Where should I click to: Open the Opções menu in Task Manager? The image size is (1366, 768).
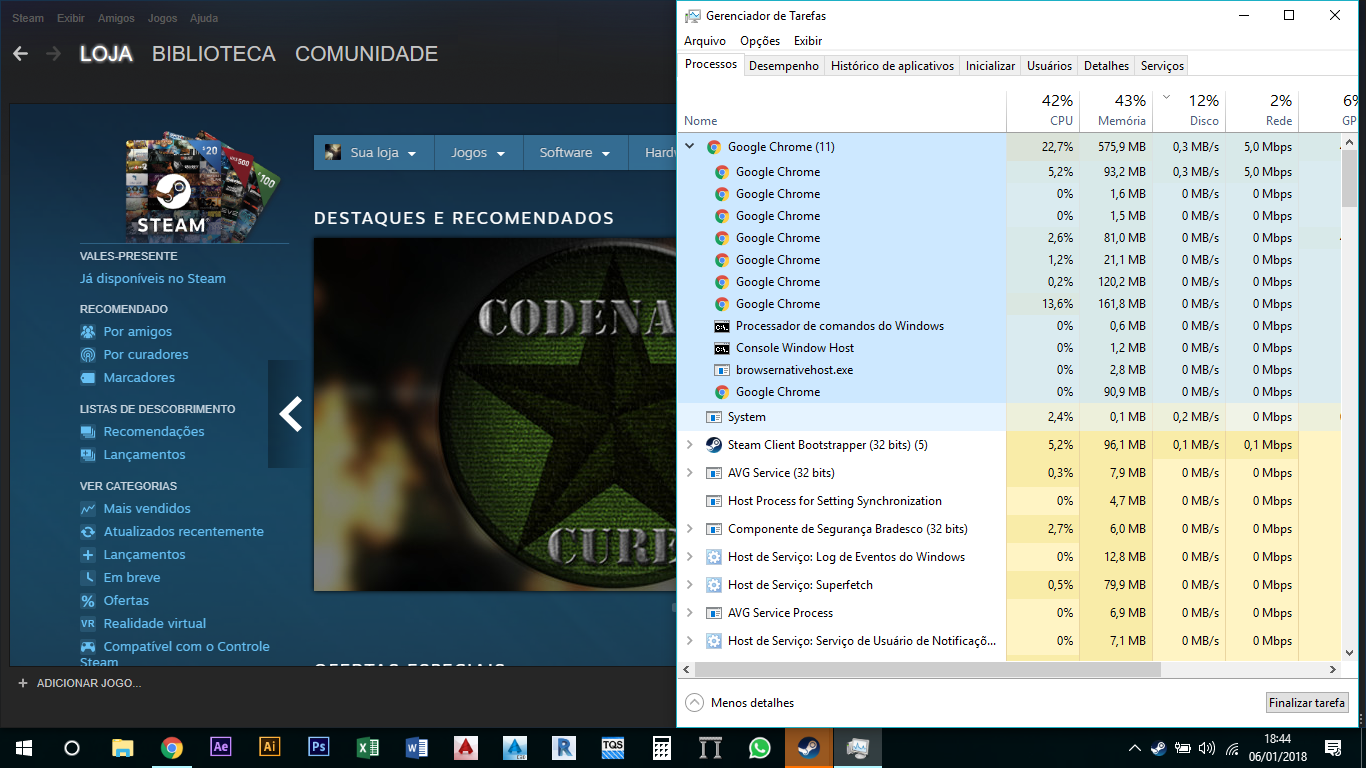760,41
